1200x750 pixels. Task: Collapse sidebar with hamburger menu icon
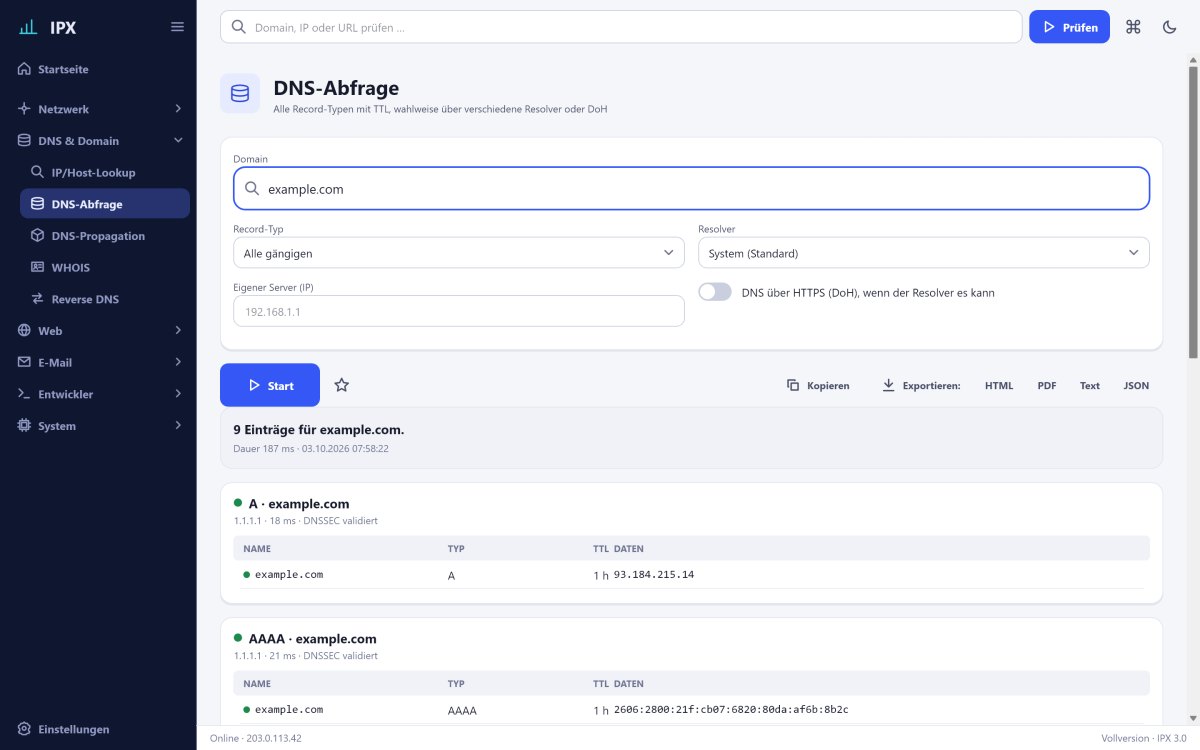[177, 27]
